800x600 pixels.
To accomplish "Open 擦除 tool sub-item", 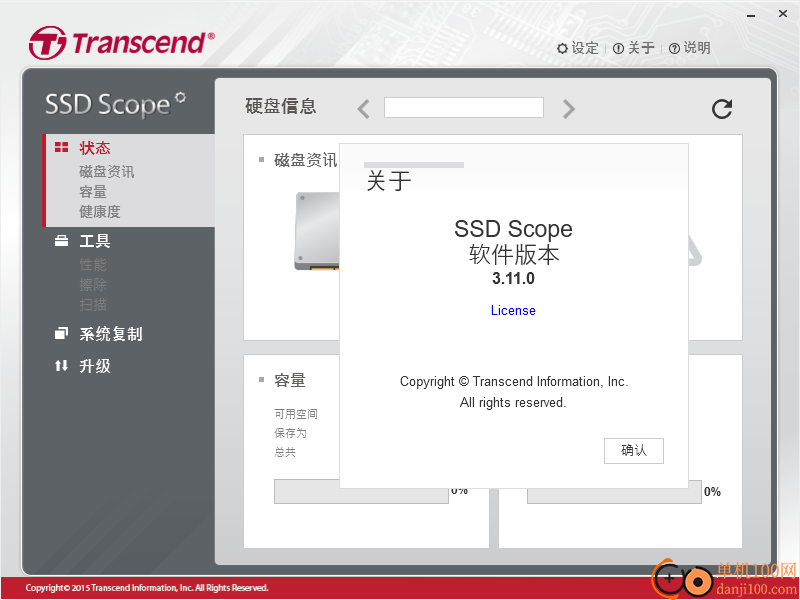I will tap(93, 285).
